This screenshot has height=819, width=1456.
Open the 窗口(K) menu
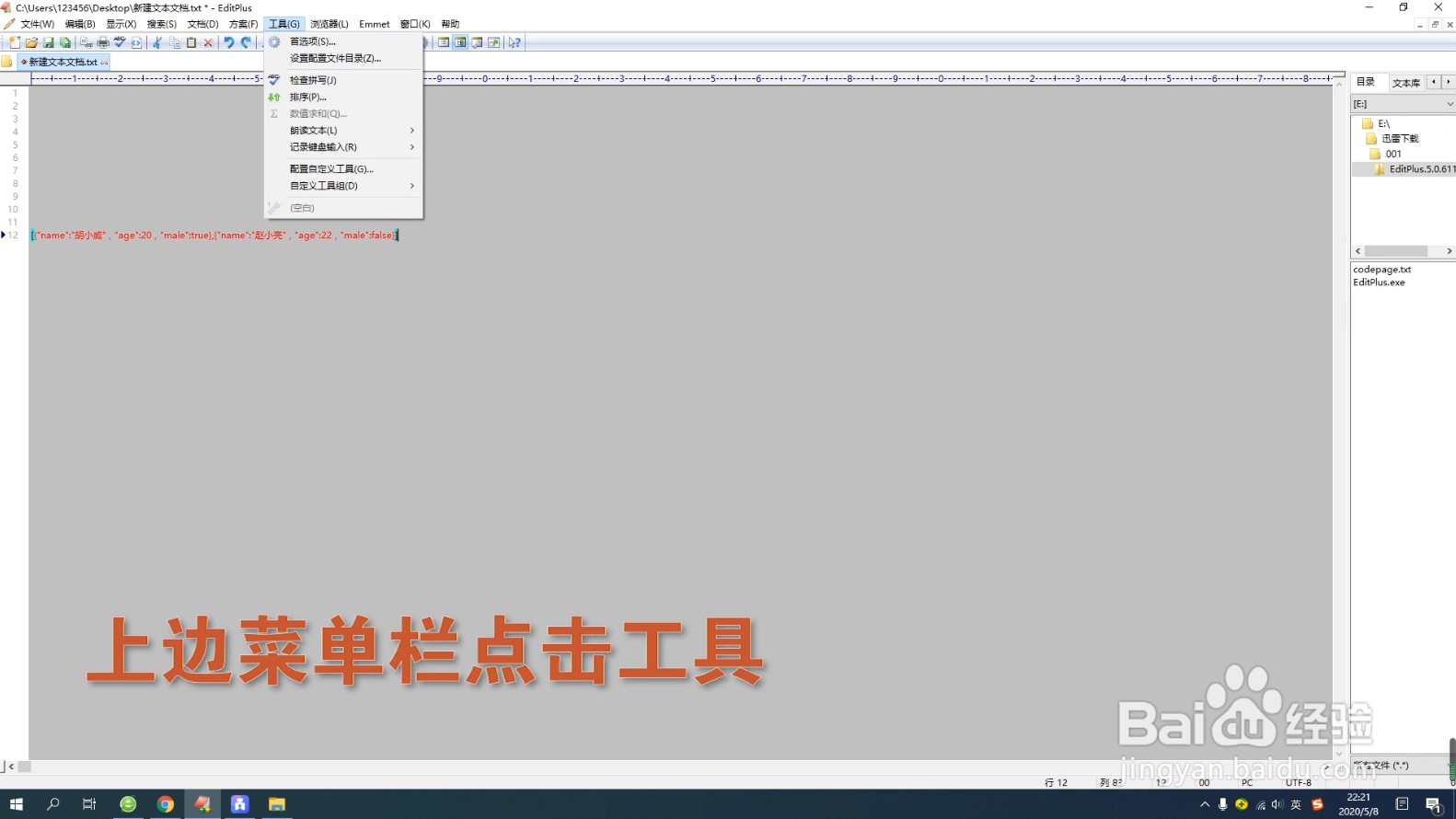[415, 24]
